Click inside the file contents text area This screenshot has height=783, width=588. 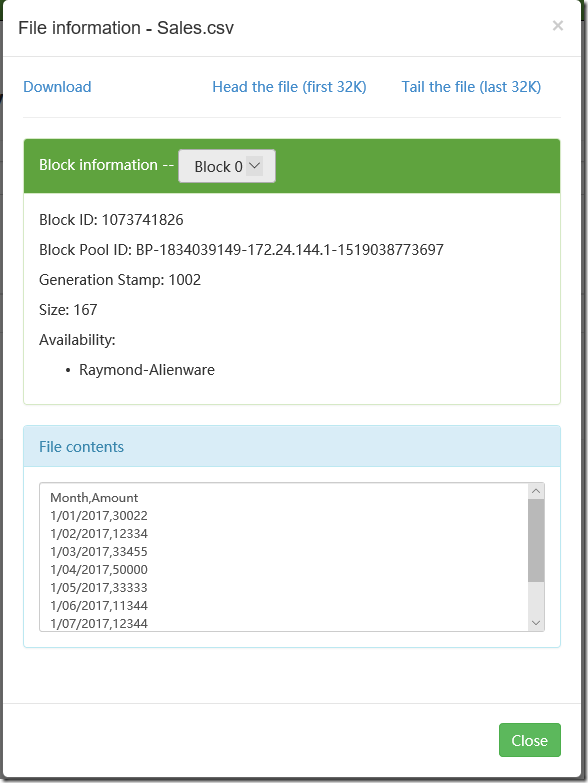pyautogui.click(x=284, y=557)
